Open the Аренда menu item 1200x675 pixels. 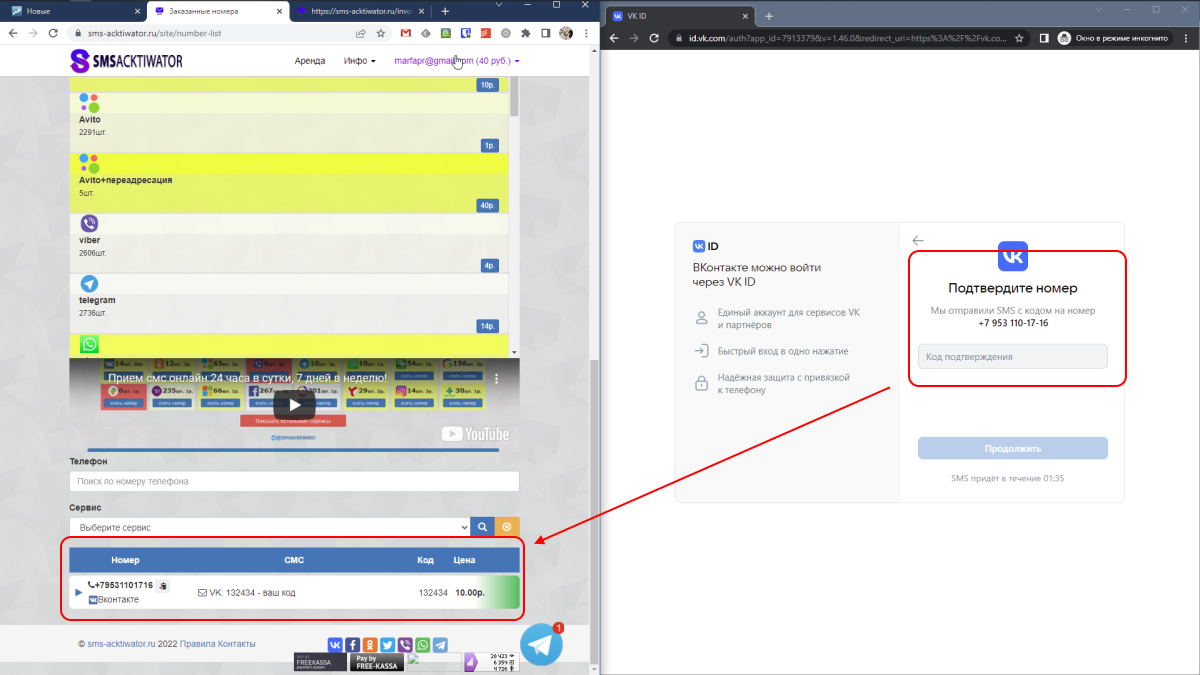click(x=310, y=61)
